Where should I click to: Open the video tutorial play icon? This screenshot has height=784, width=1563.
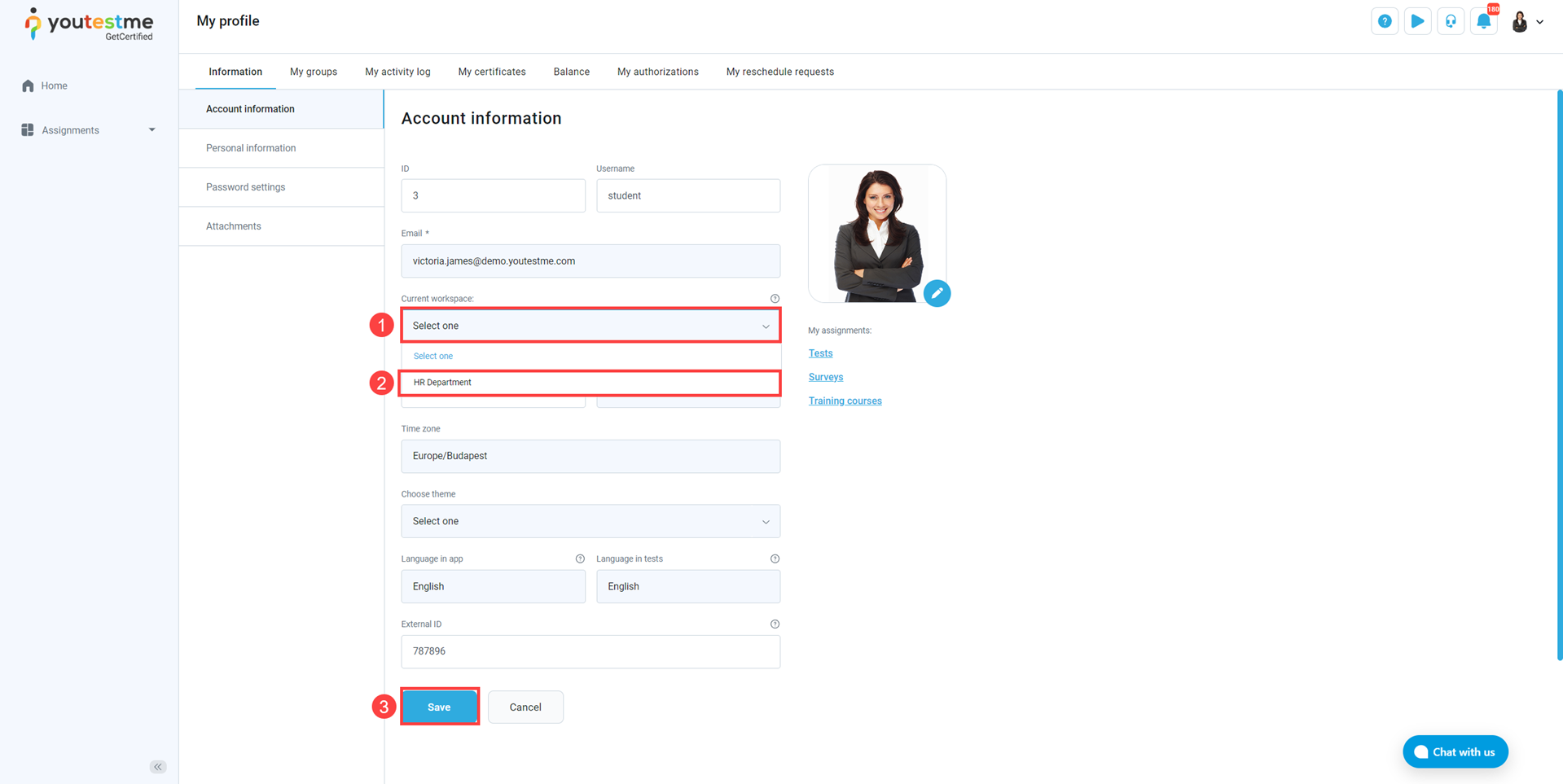click(1417, 22)
